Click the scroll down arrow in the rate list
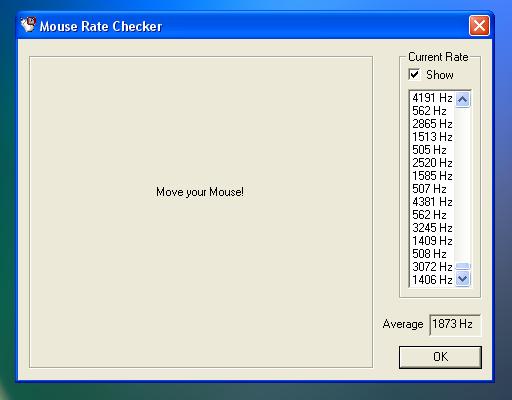Viewport: 512px width, 400px height. point(463,278)
